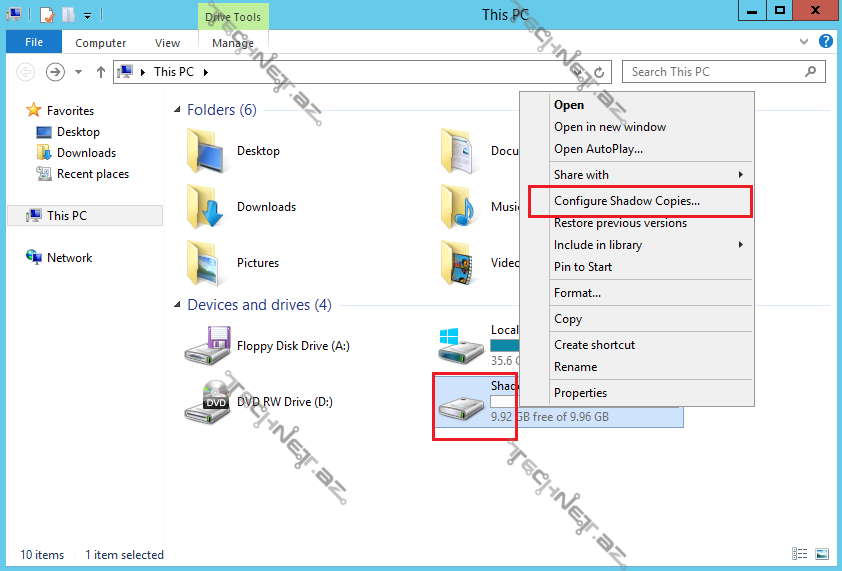Click the Help question mark icon

[825, 42]
